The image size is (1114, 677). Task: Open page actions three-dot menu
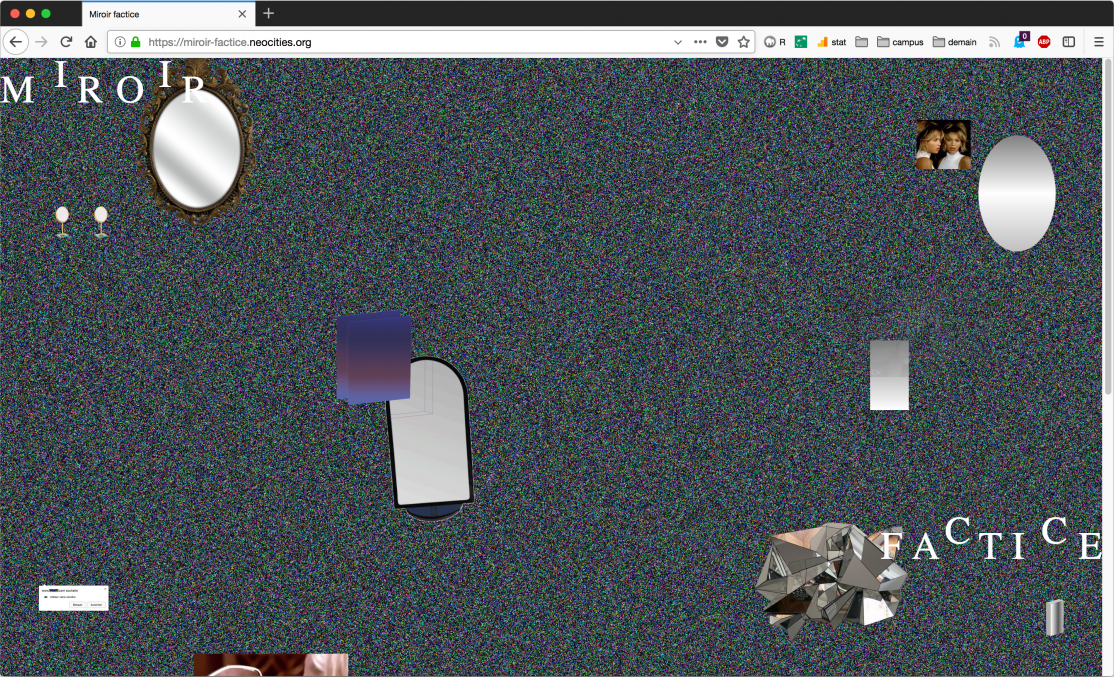(x=700, y=42)
